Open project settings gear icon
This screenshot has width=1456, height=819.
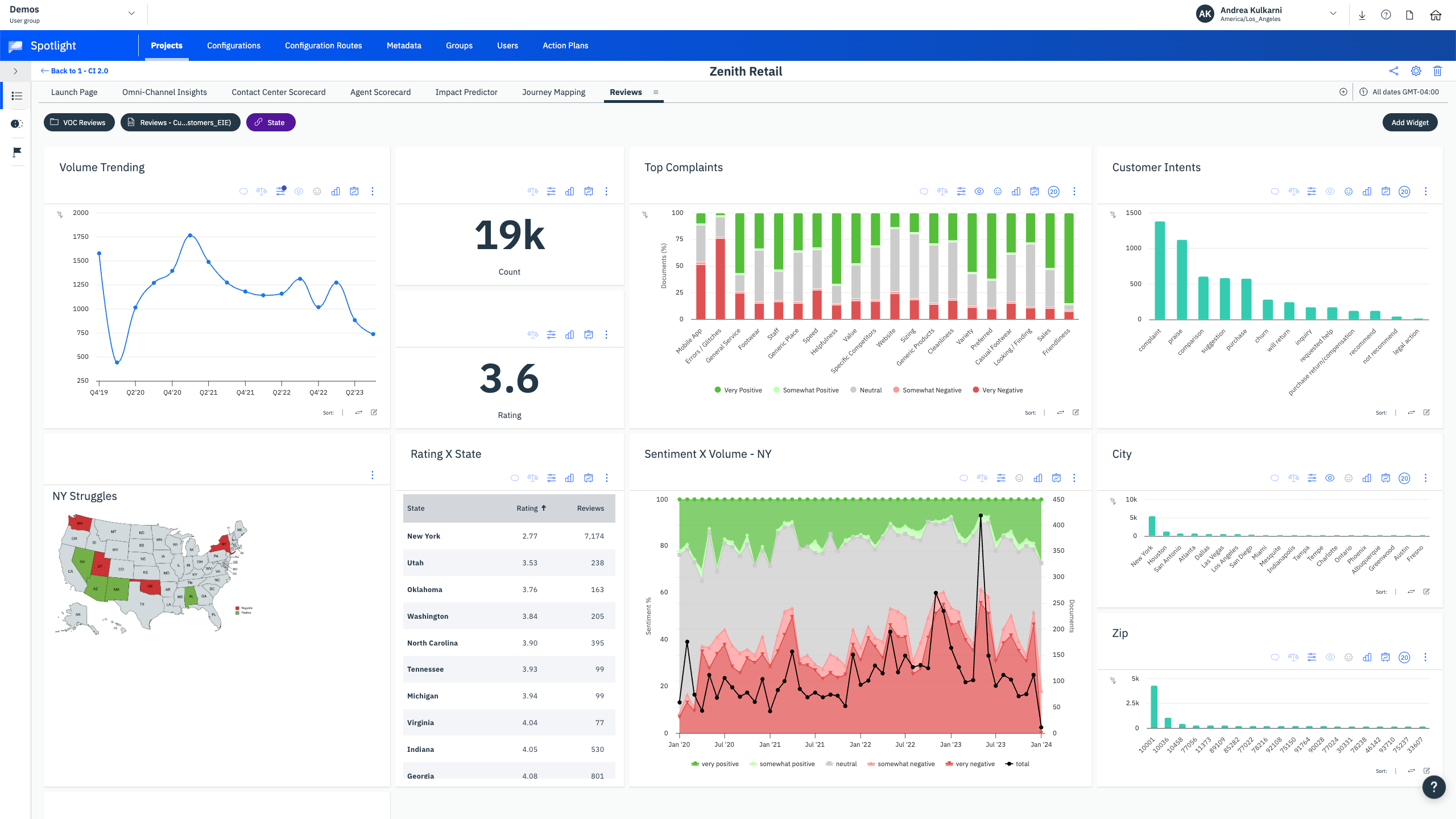1416,71
